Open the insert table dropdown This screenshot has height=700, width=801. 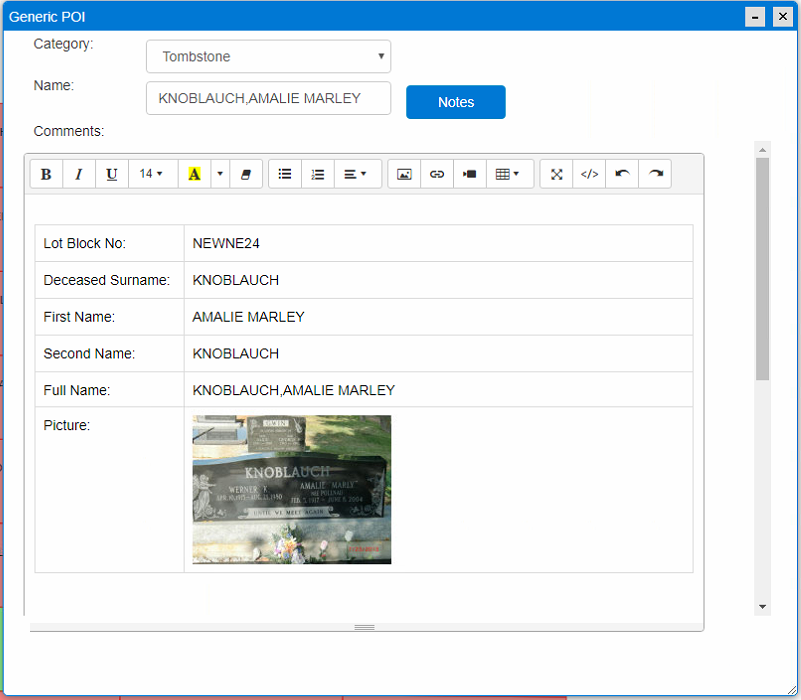pos(509,174)
